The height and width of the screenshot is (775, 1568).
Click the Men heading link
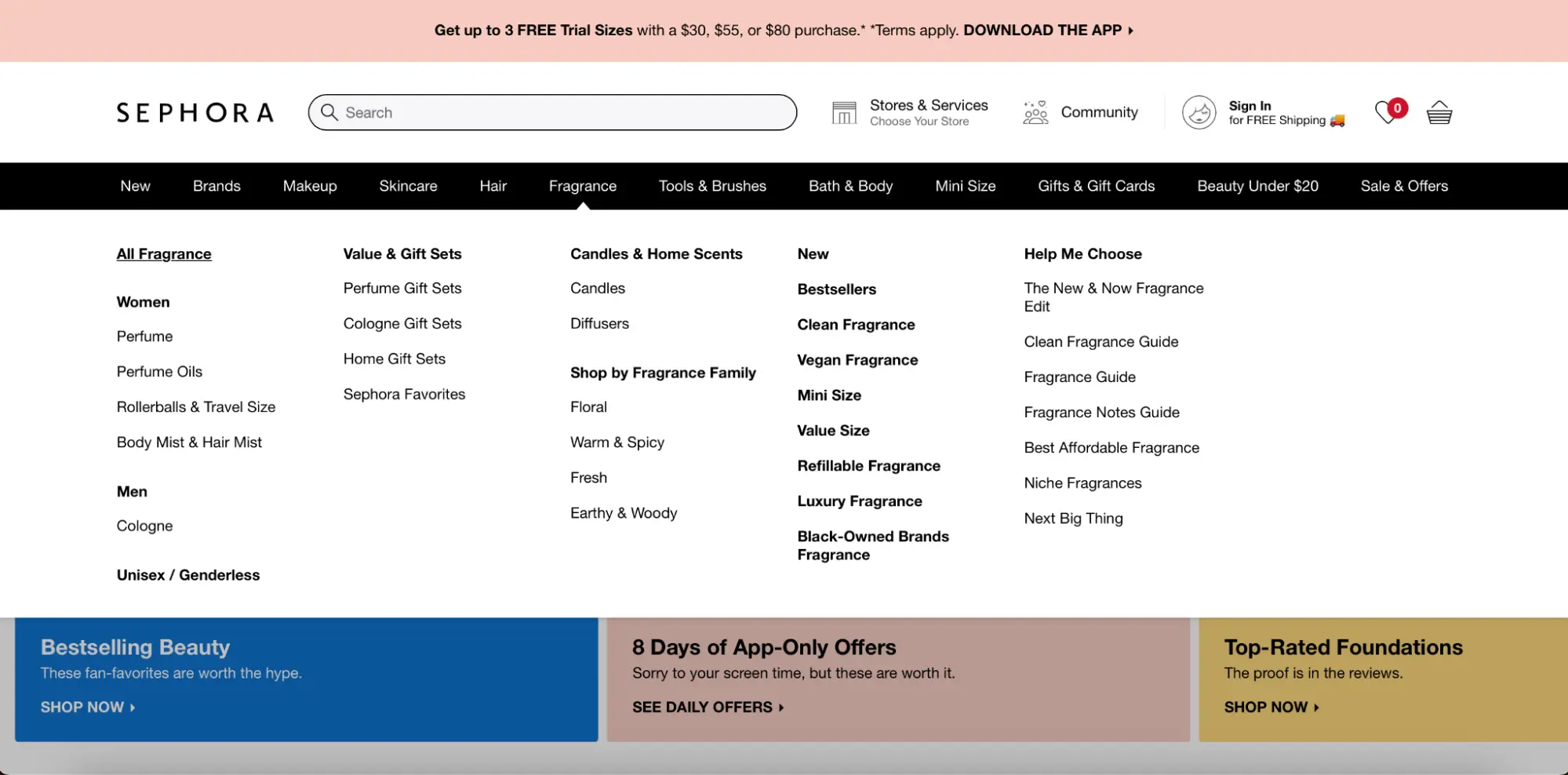coord(132,492)
